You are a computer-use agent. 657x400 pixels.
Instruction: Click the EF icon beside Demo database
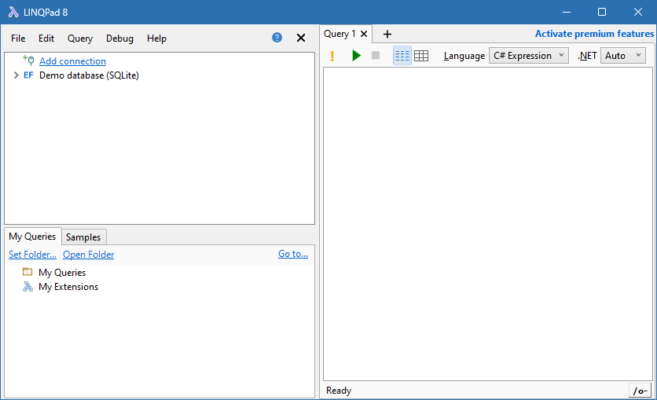28,75
